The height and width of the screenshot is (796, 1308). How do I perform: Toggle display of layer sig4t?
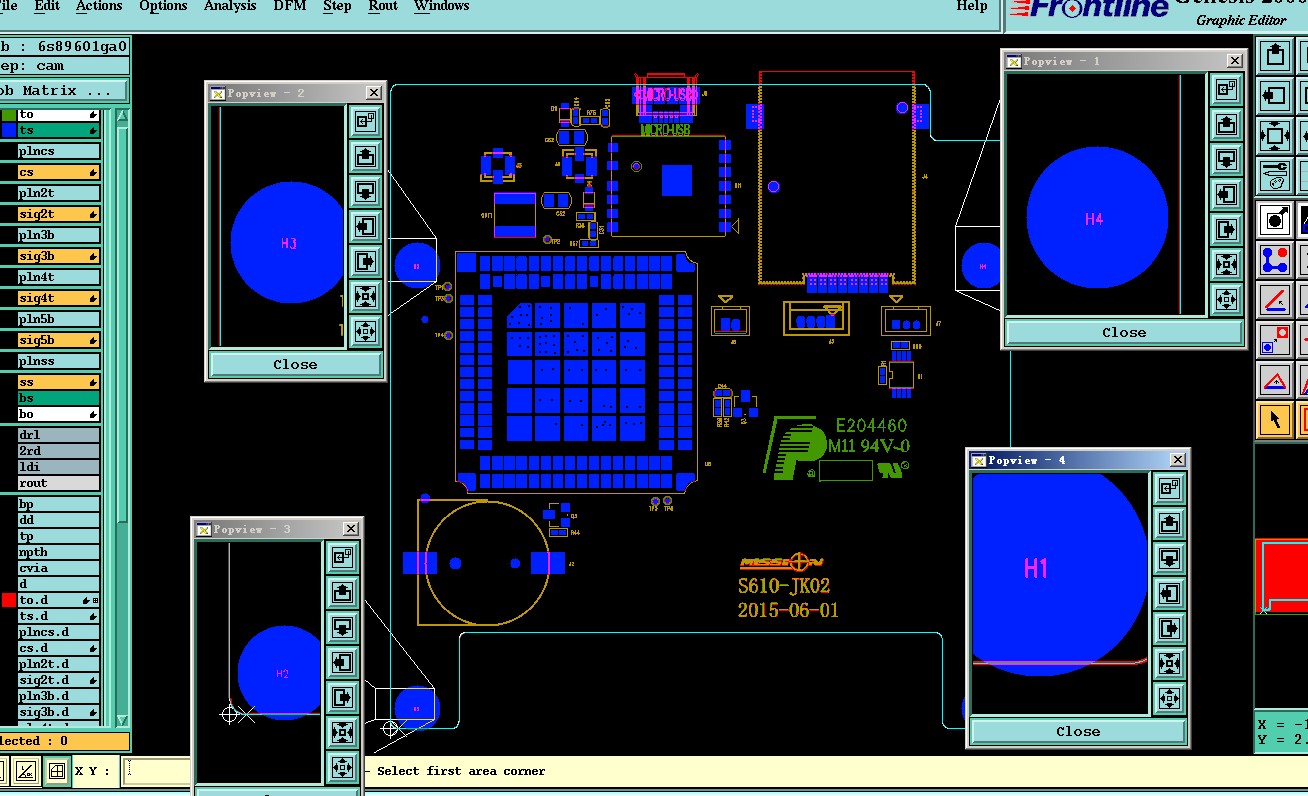[x=59, y=298]
